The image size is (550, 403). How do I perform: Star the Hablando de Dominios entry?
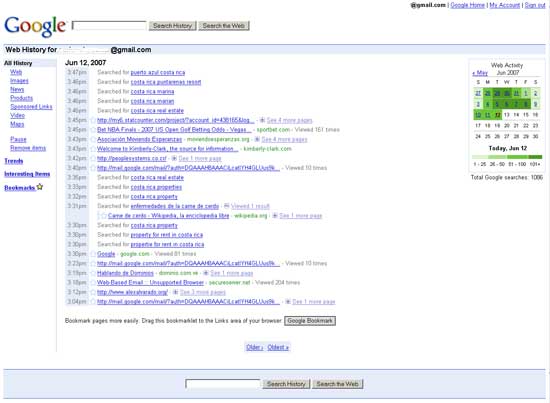point(93,273)
